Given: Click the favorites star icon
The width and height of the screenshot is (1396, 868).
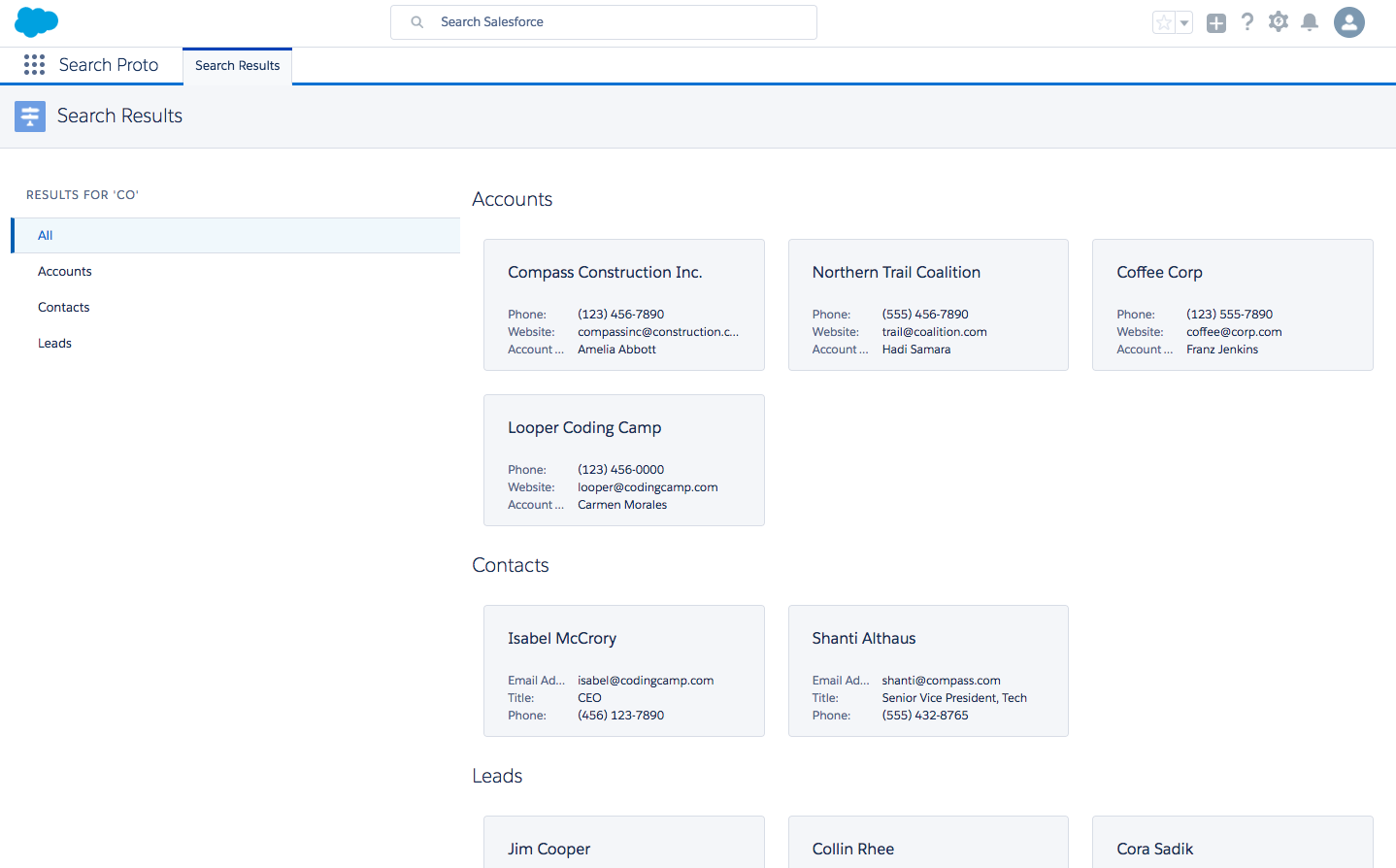Looking at the screenshot, I should (x=1164, y=22).
